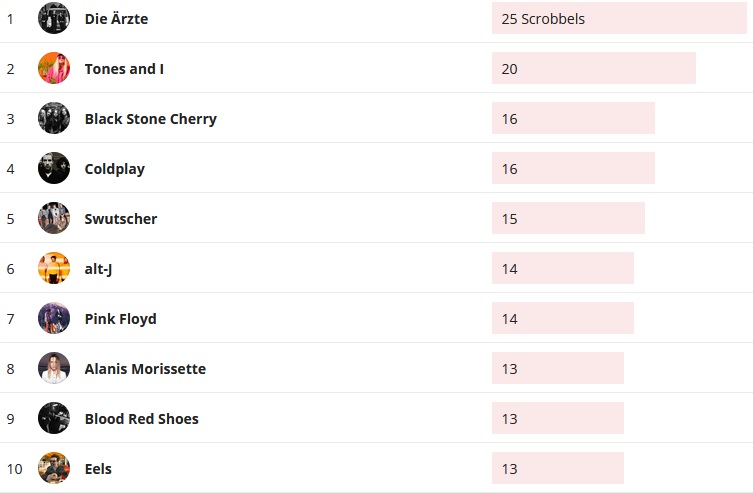Go to Tones and I artist page
Screen dimensions: 753x493
[x=124, y=69]
